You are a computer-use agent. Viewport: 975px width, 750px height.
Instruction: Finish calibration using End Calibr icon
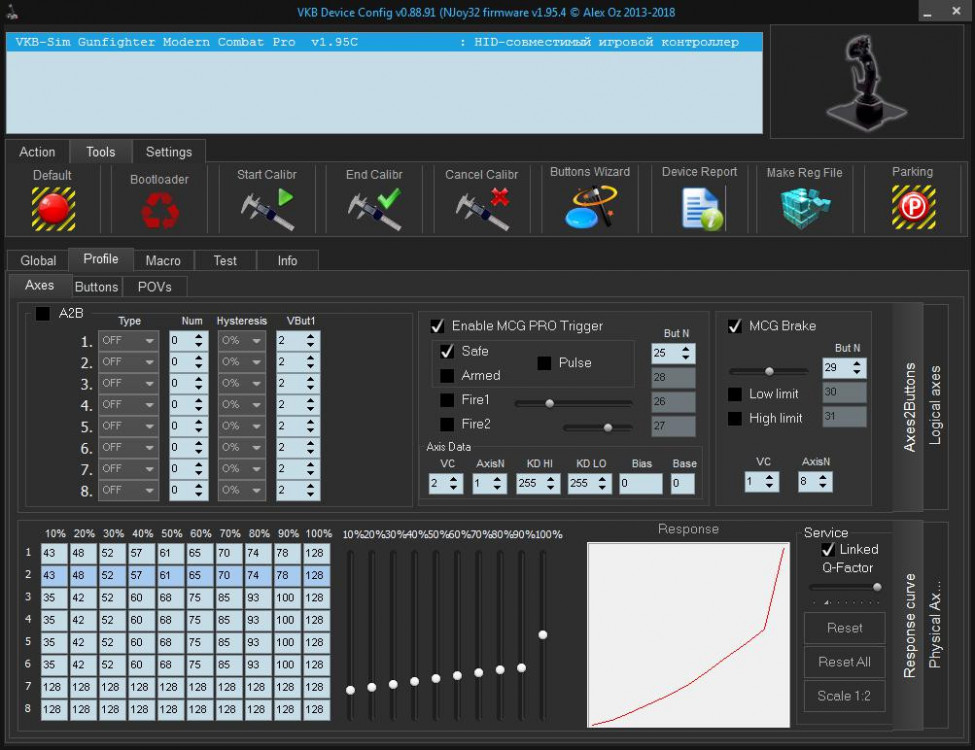(x=374, y=208)
